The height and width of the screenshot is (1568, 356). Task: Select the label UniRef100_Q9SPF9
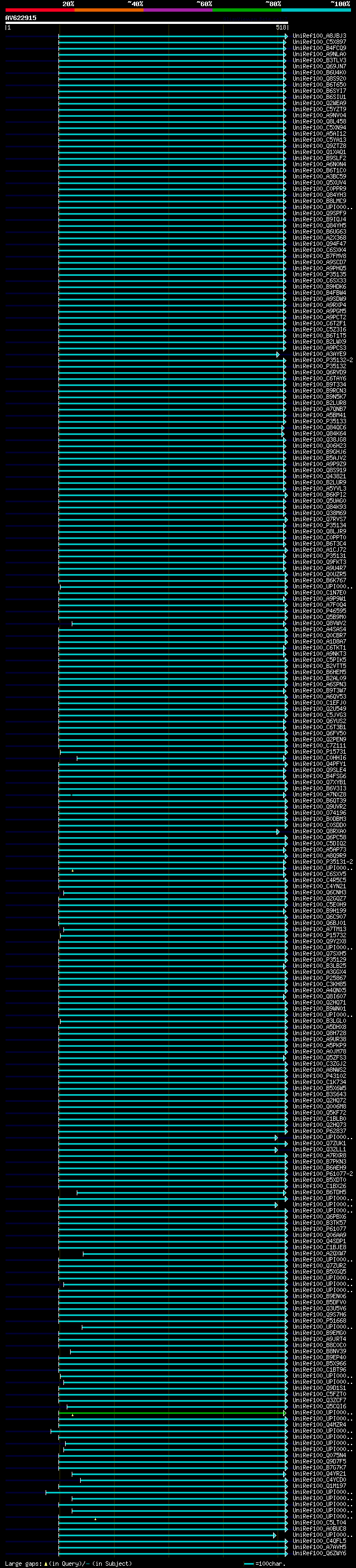[319, 214]
